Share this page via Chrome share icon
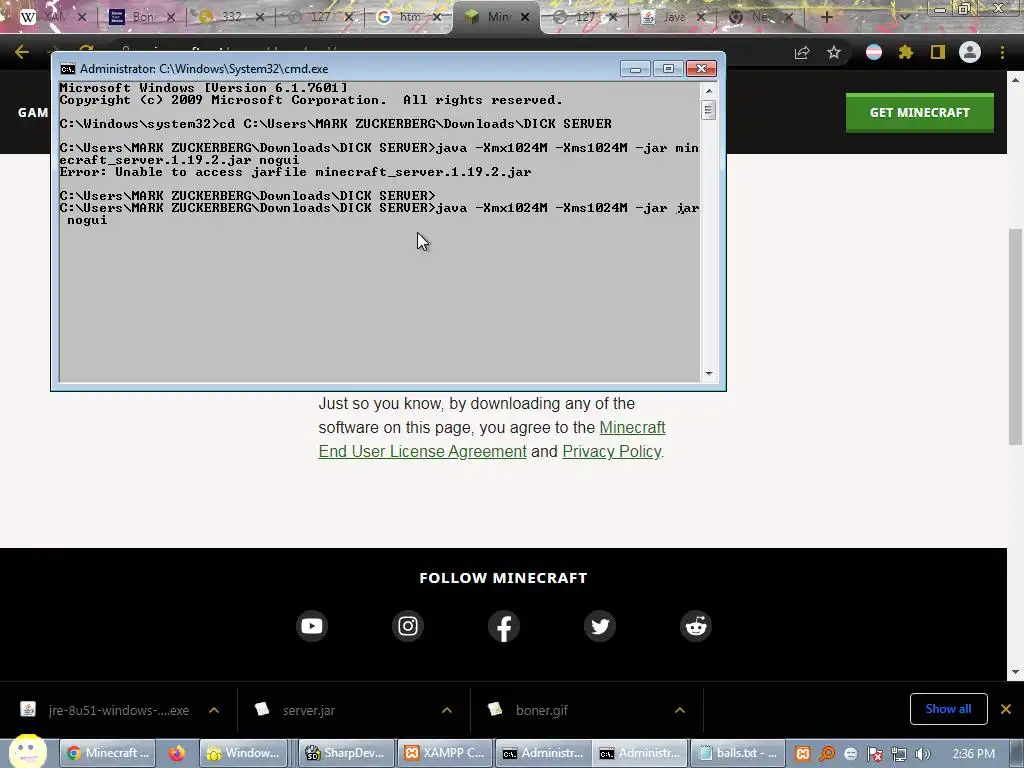Viewport: 1024px width, 768px height. [802, 52]
